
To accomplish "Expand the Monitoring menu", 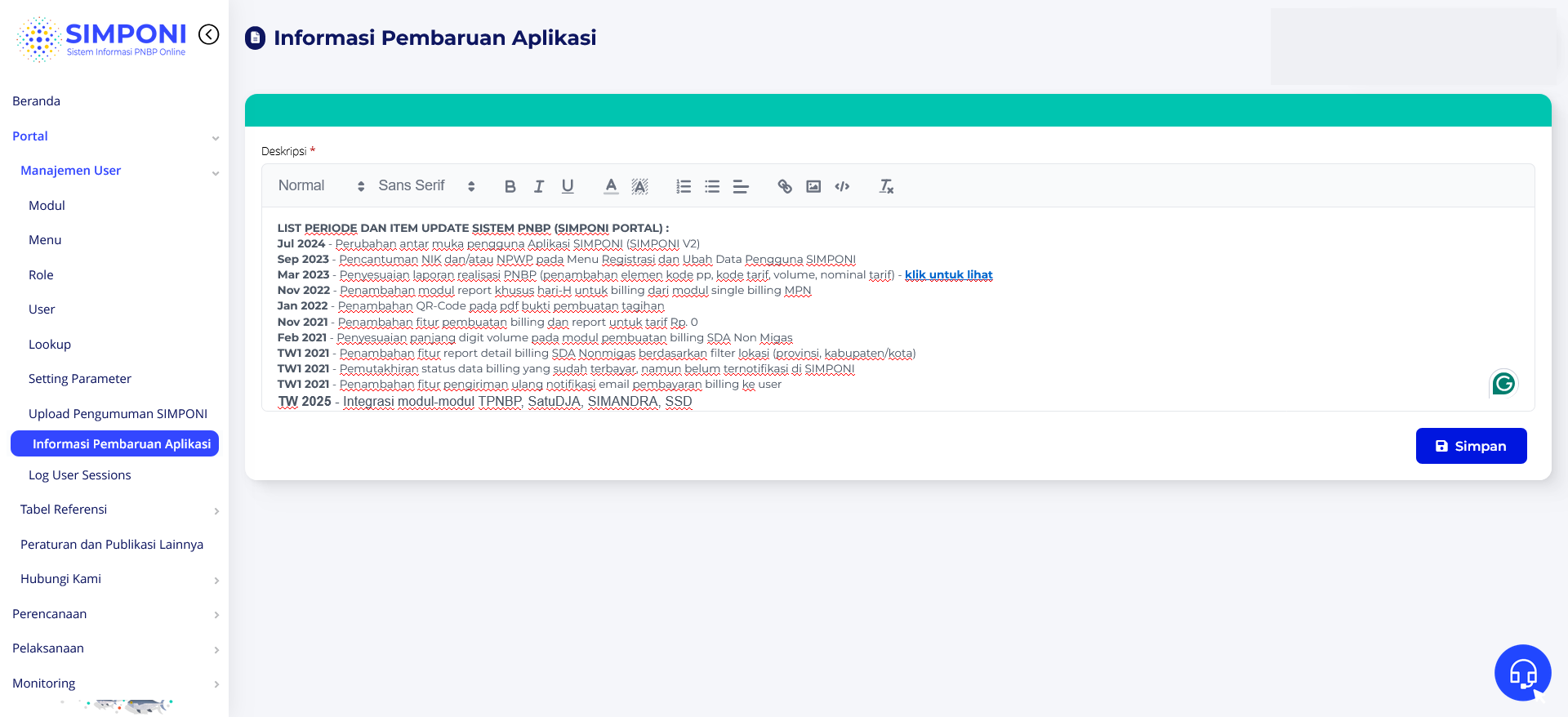I will (216, 684).
